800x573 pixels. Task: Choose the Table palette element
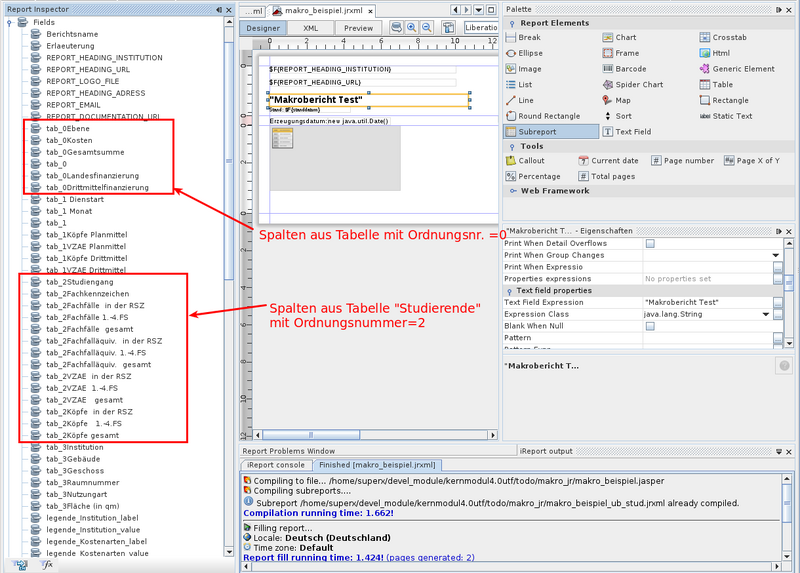pyautogui.click(x=716, y=85)
